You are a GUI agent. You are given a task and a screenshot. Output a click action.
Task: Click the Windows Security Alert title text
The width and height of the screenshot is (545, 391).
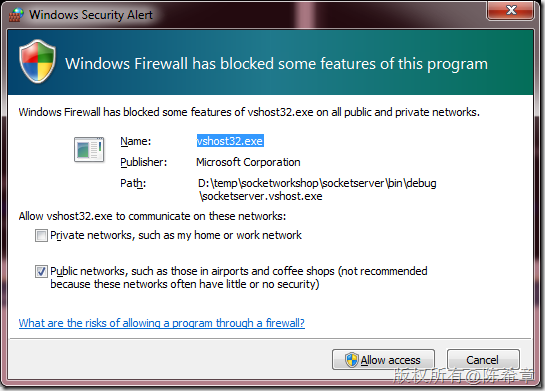[x=91, y=15]
